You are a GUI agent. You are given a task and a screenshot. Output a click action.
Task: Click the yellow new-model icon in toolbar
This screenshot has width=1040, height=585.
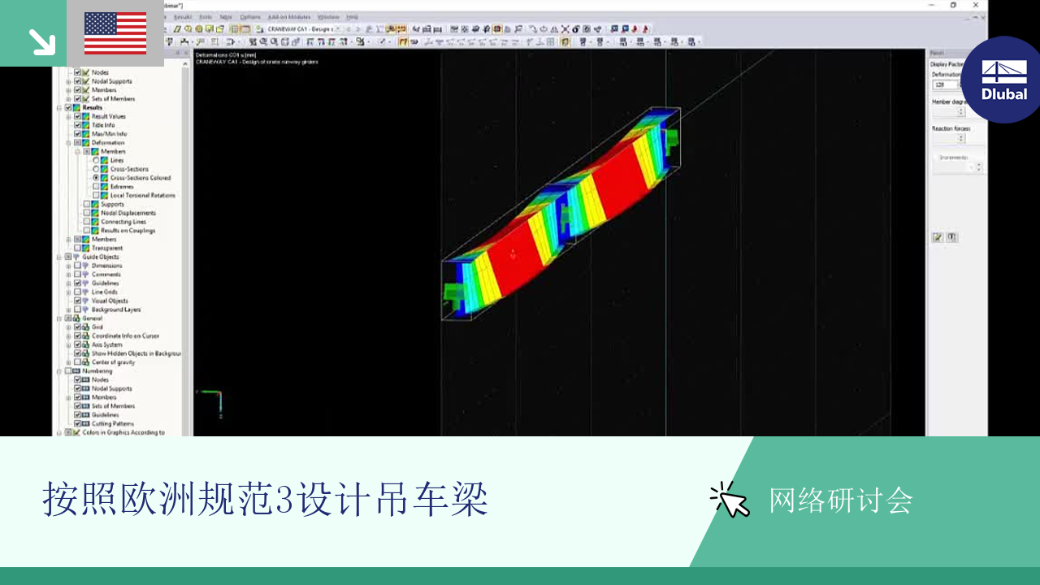[x=177, y=29]
